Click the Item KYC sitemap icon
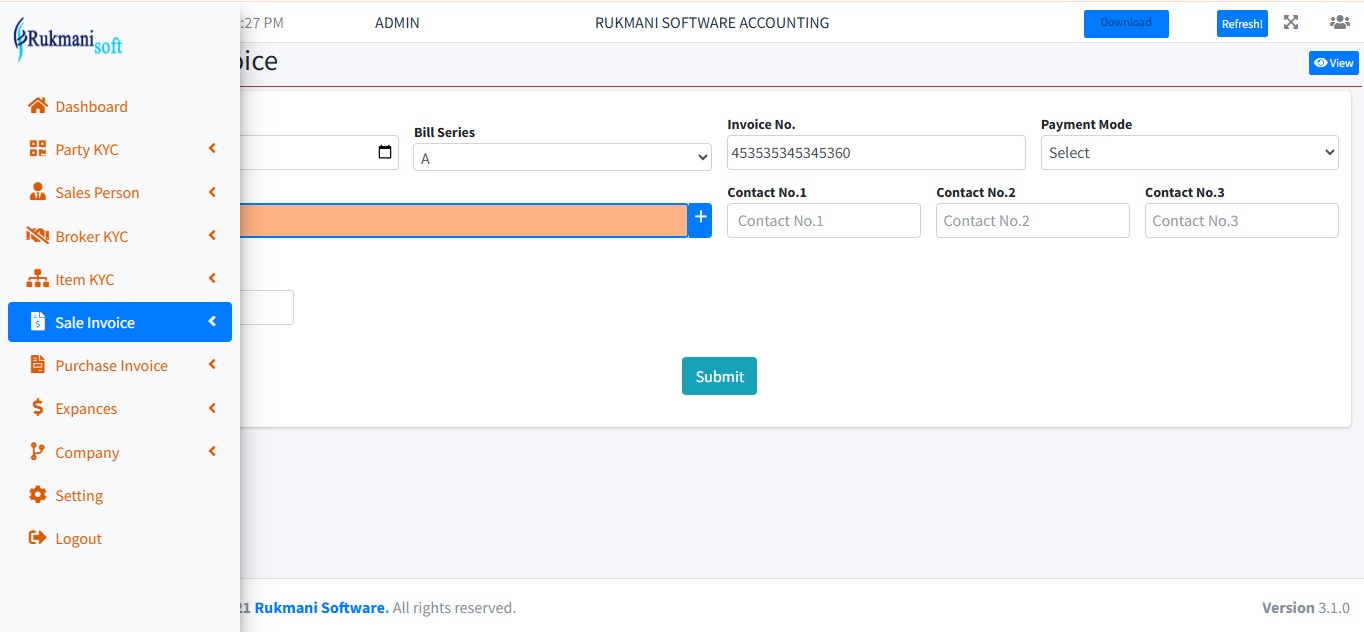 click(x=38, y=279)
